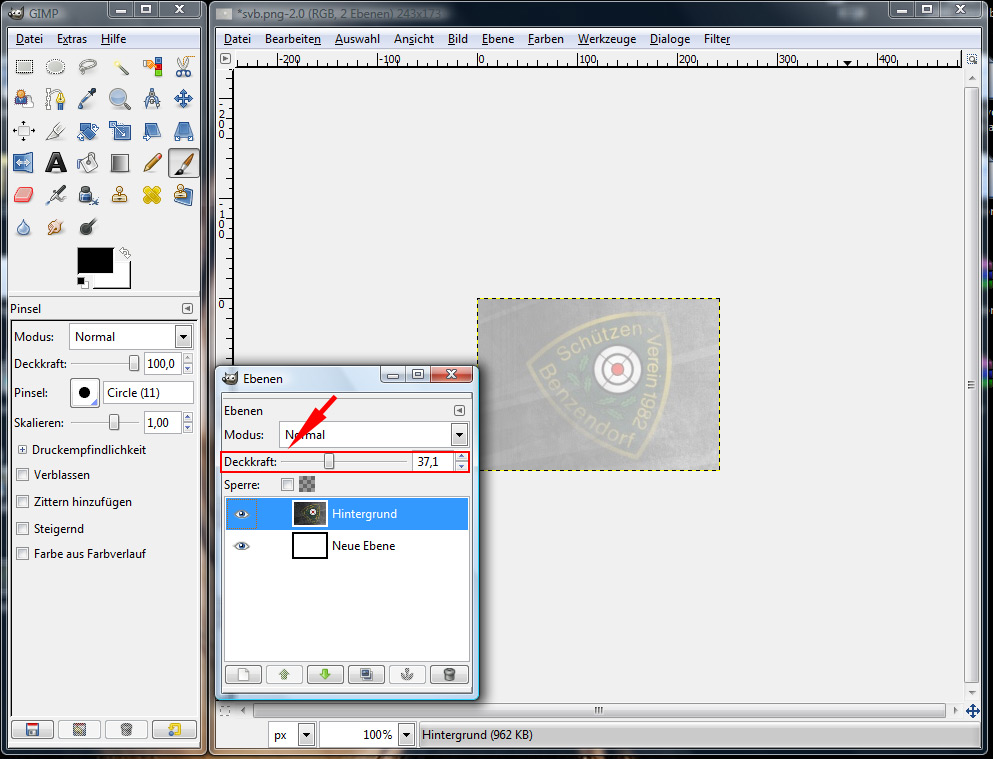Select the Paths tool
Viewport: 993px width, 759px height.
pyautogui.click(x=56, y=99)
